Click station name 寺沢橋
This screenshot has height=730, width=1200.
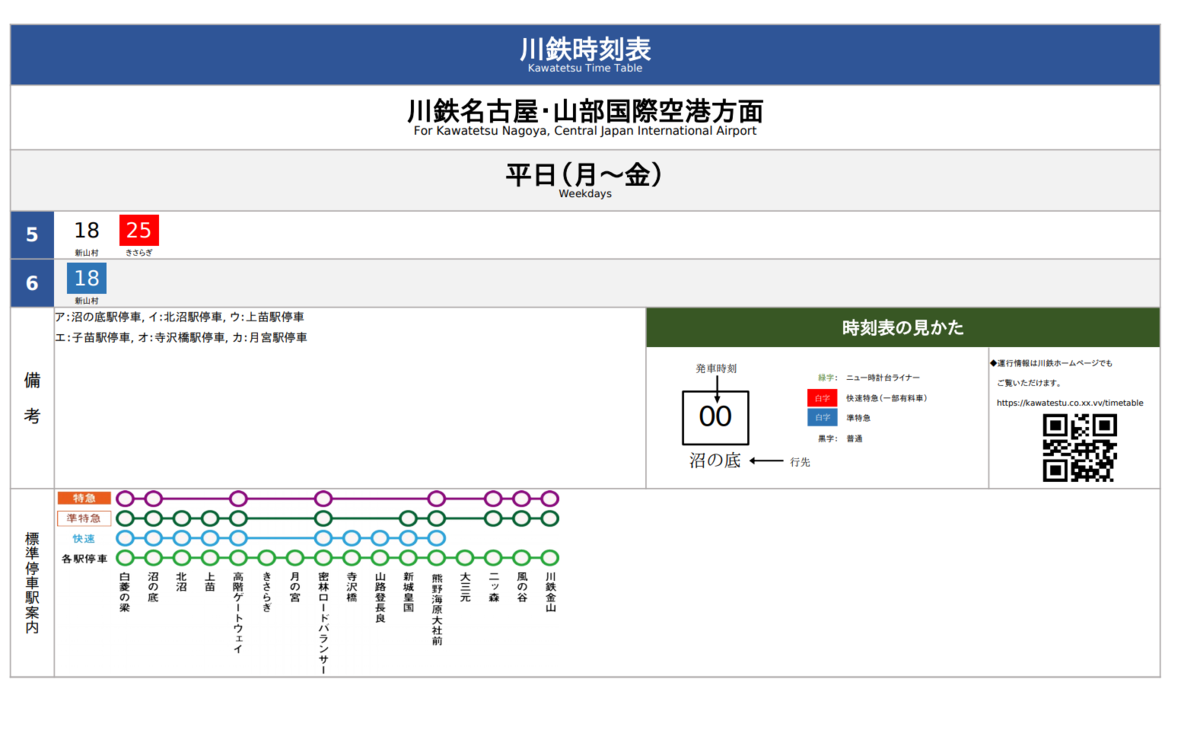(351, 587)
